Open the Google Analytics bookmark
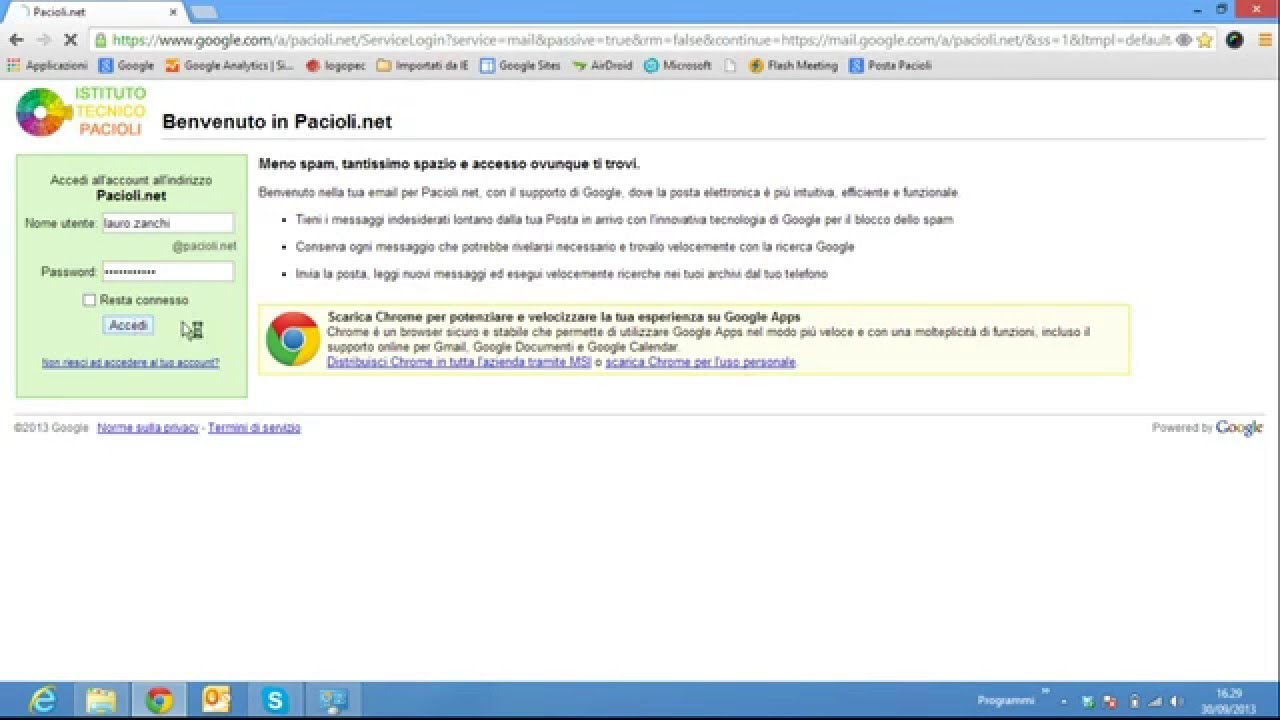Screen dimensions: 1280x720 tap(229, 65)
